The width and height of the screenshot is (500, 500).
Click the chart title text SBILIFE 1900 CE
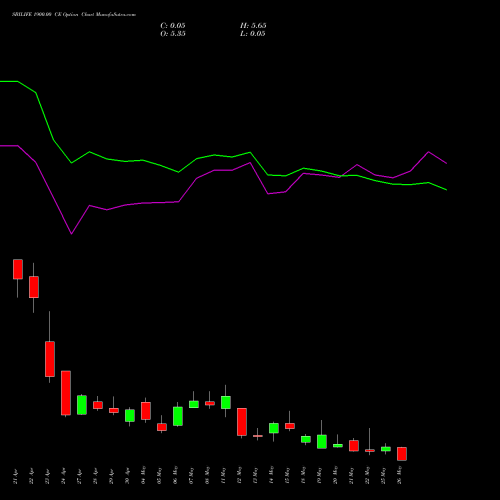[74, 15]
